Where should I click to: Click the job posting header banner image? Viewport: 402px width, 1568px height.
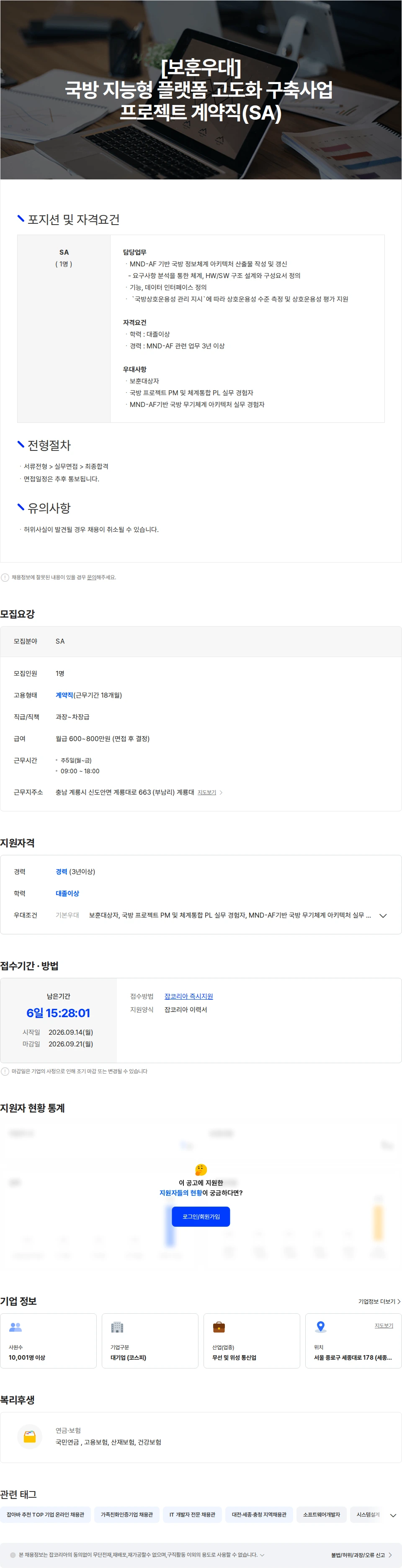tap(201, 90)
